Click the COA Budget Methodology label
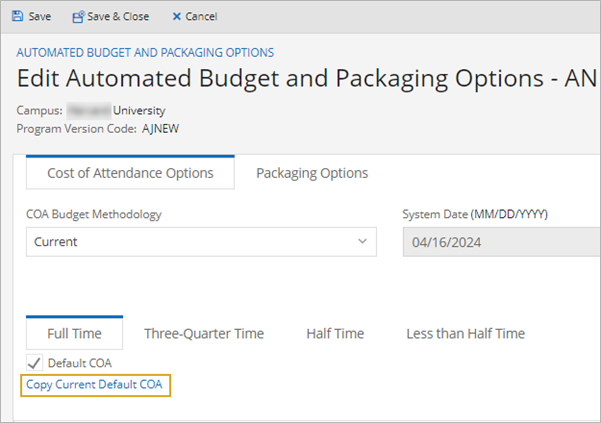 click(94, 214)
